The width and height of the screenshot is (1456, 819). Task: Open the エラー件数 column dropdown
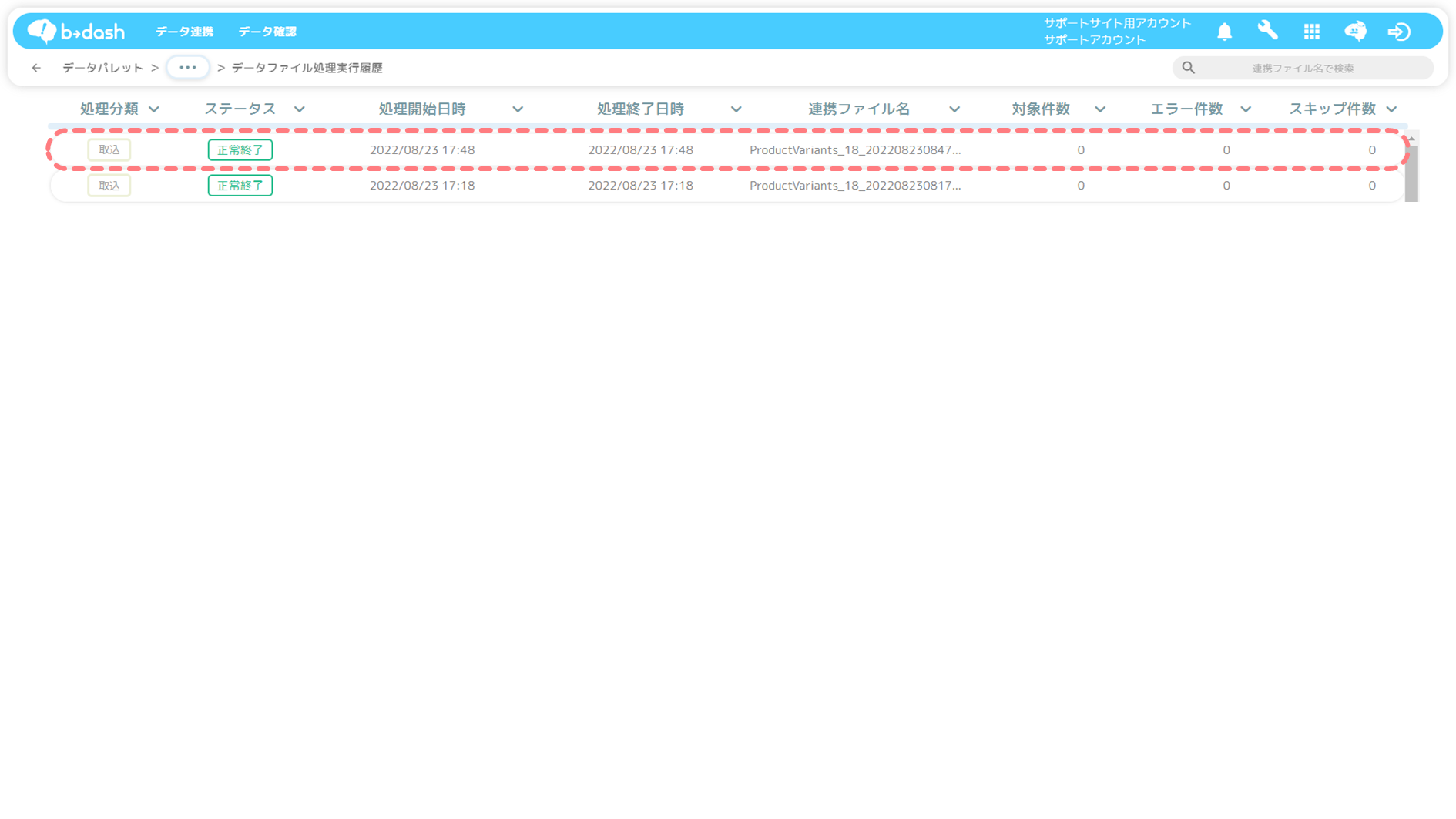(1246, 109)
